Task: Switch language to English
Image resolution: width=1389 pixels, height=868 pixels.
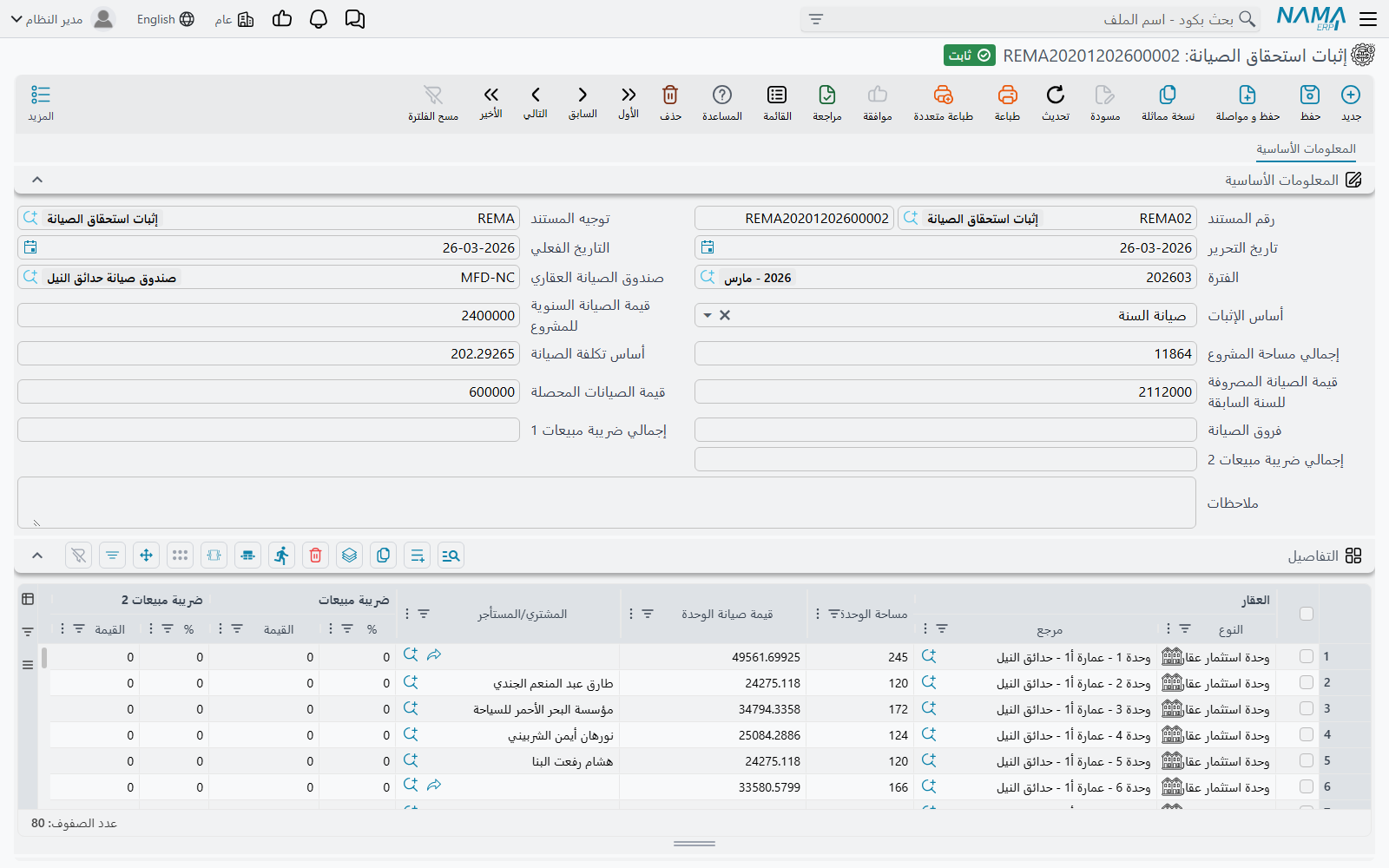Action: [165, 19]
